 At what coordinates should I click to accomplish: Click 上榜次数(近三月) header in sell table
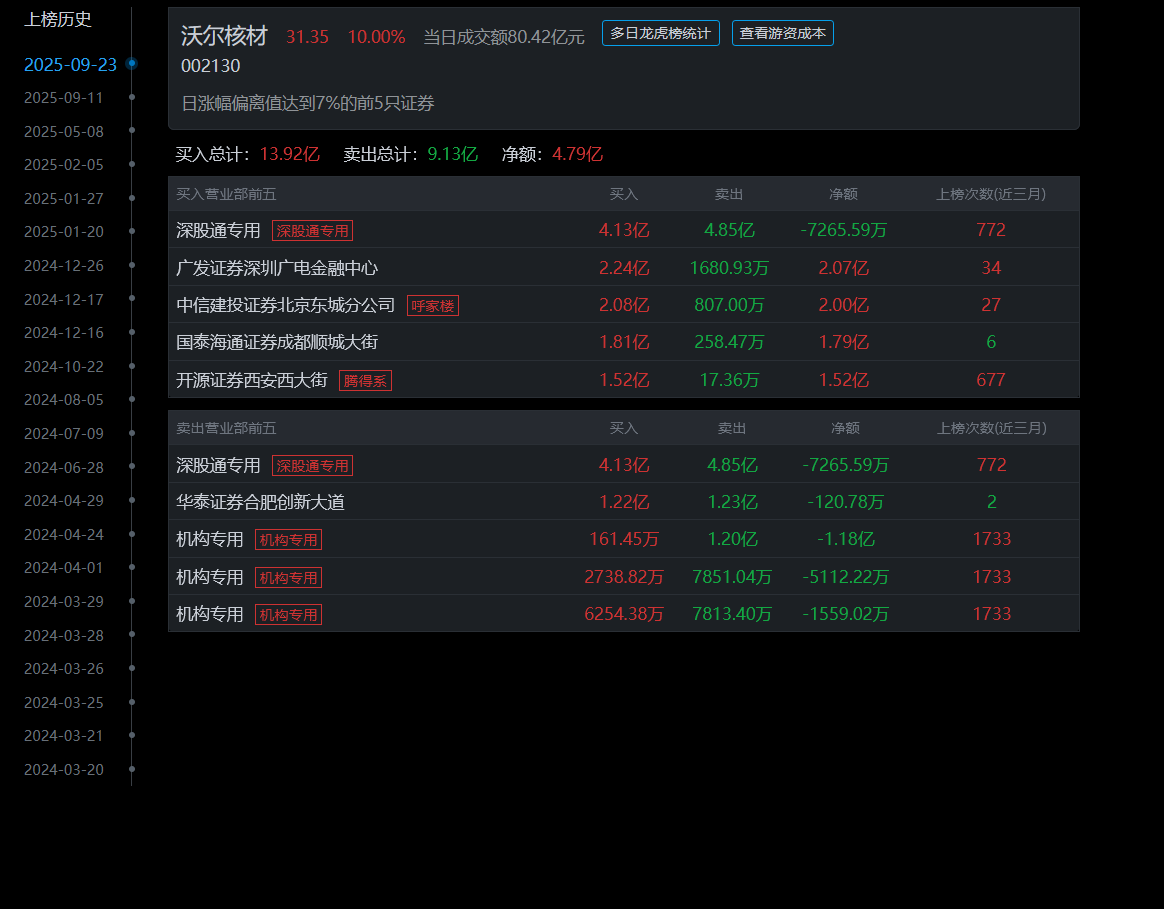click(992, 428)
